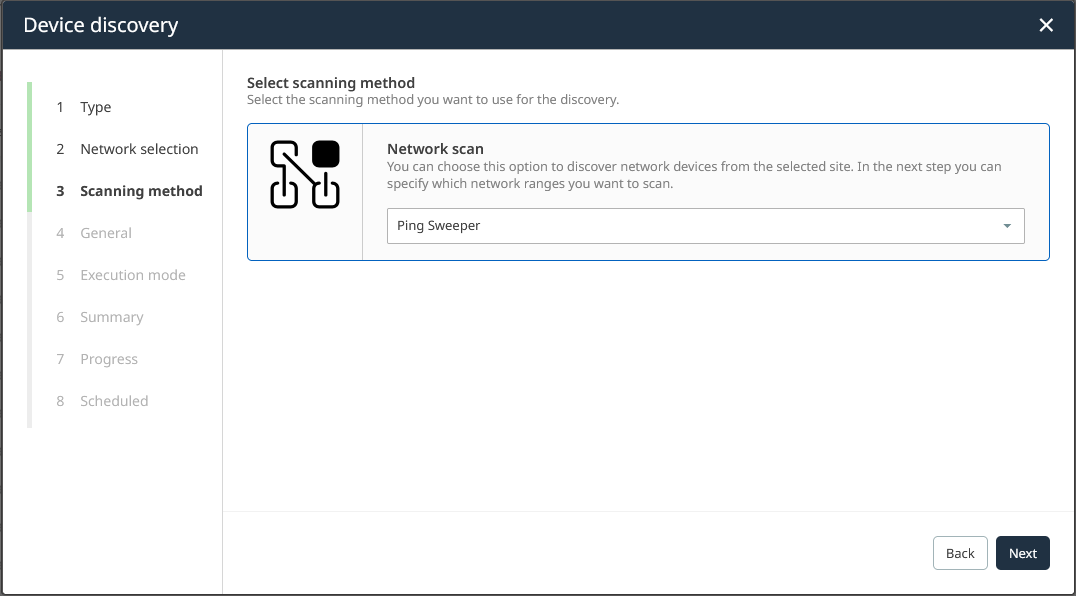The image size is (1076, 596).
Task: Select the Summary step in the sidebar
Action: [112, 317]
